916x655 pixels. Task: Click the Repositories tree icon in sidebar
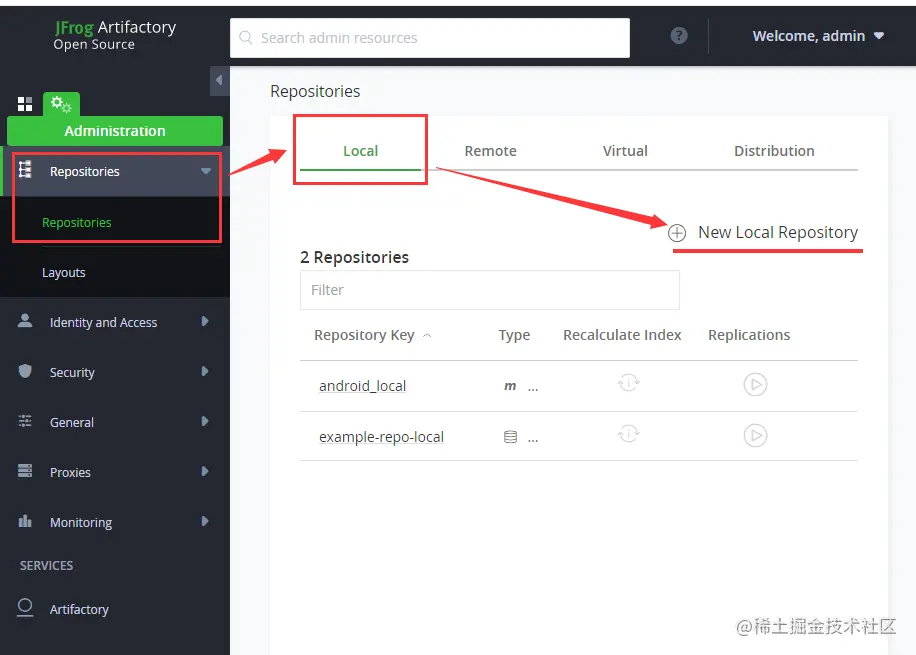click(25, 170)
